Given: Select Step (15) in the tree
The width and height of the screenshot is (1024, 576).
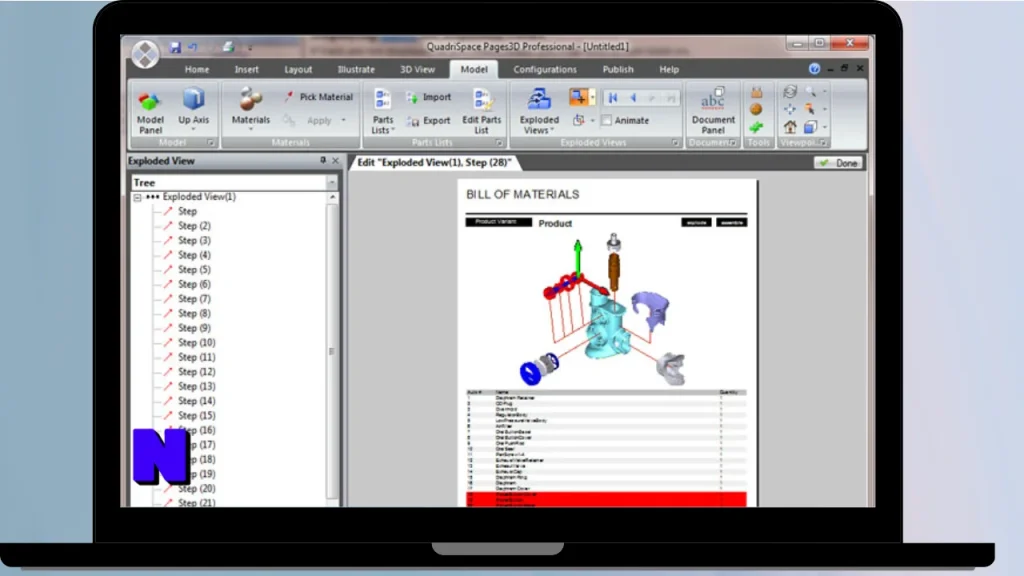Looking at the screenshot, I should [197, 416].
